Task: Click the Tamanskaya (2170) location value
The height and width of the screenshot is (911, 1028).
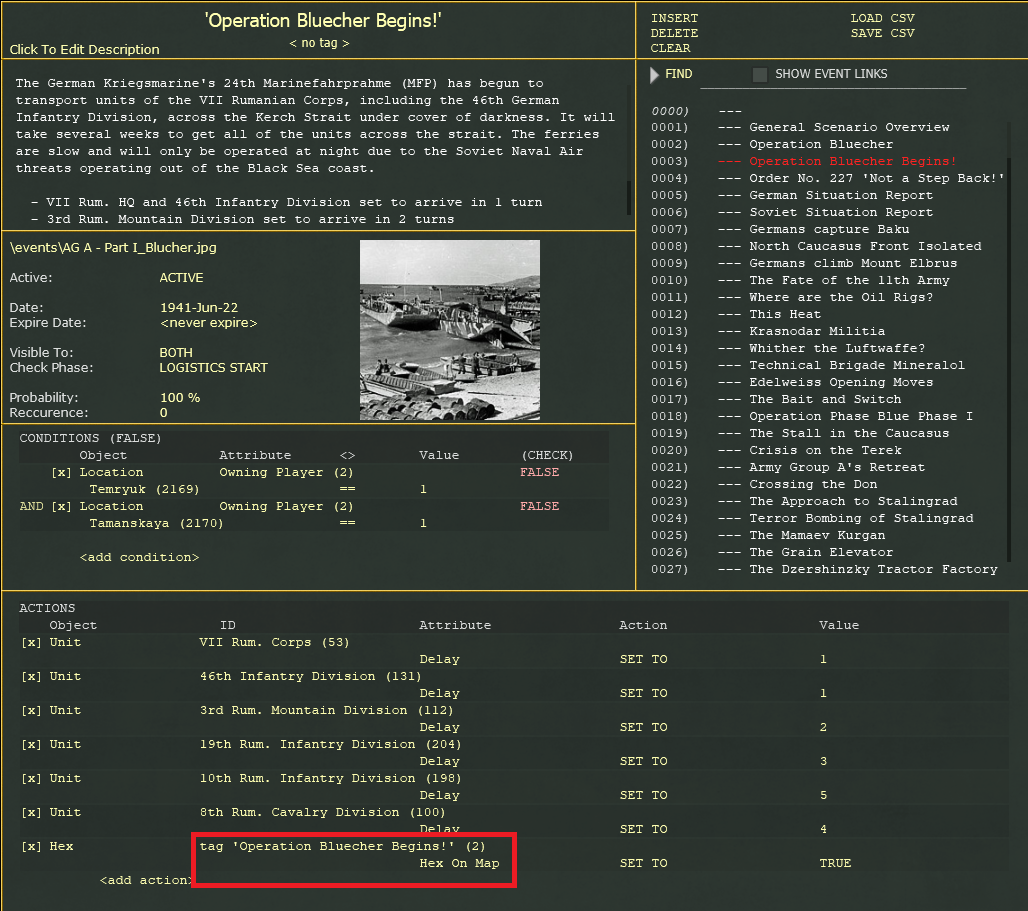Action: [x=156, y=524]
